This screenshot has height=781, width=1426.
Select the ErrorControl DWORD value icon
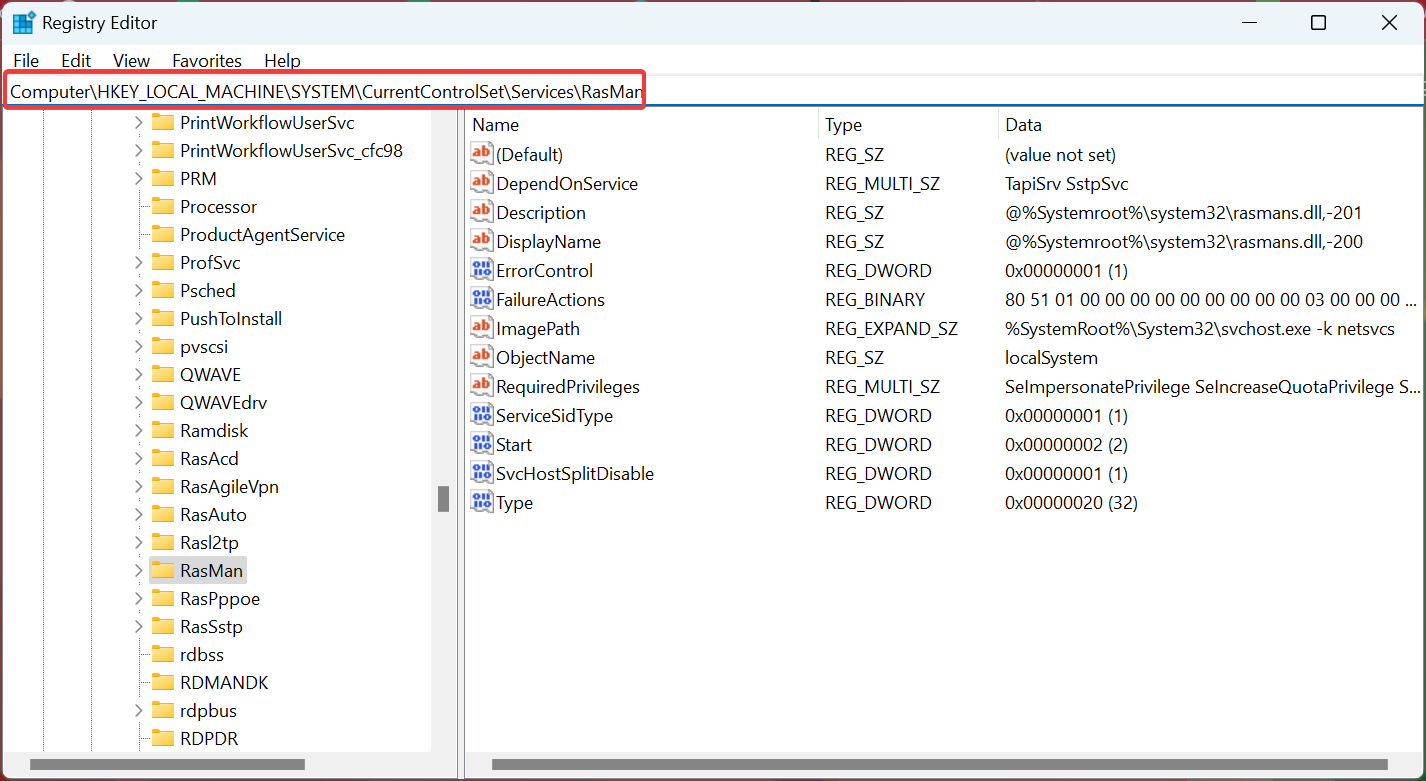point(482,270)
